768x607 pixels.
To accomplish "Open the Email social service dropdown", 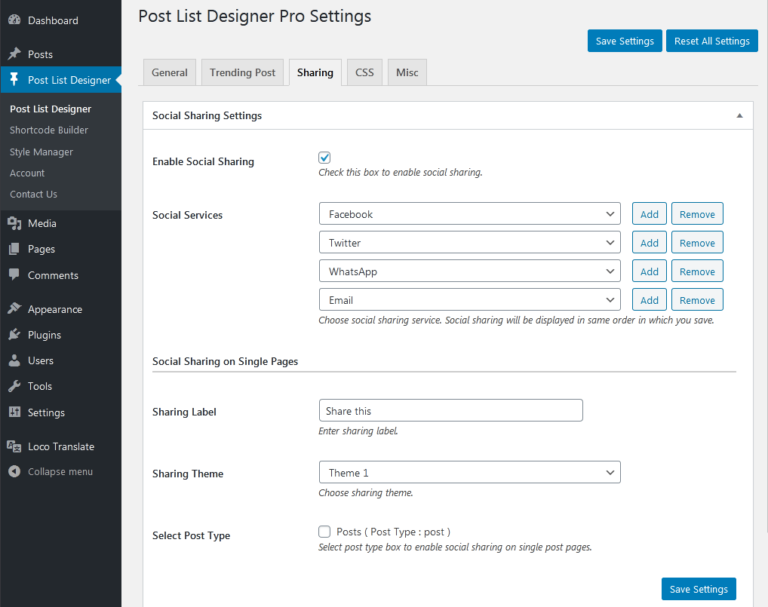I will [x=470, y=300].
